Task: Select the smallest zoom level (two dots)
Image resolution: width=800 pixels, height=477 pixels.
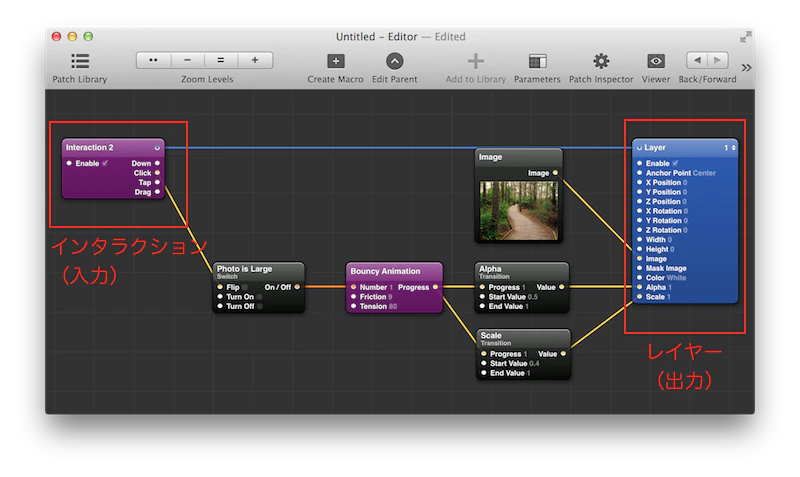Action: [153, 60]
